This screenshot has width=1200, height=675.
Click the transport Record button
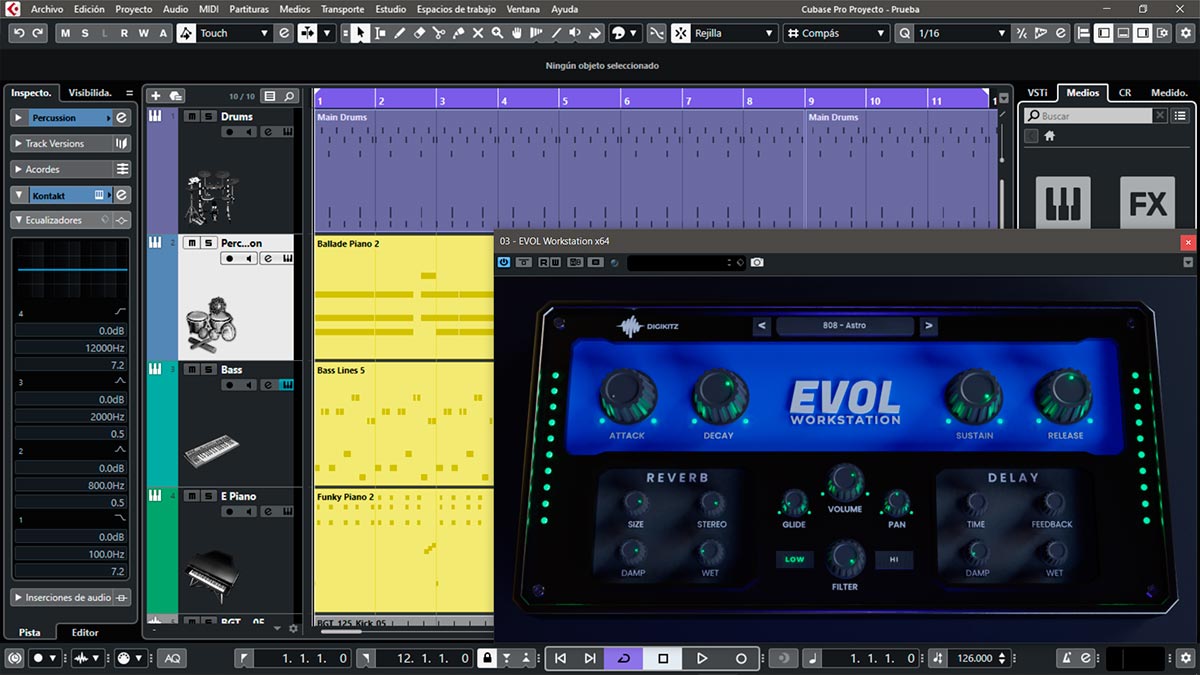coord(741,658)
